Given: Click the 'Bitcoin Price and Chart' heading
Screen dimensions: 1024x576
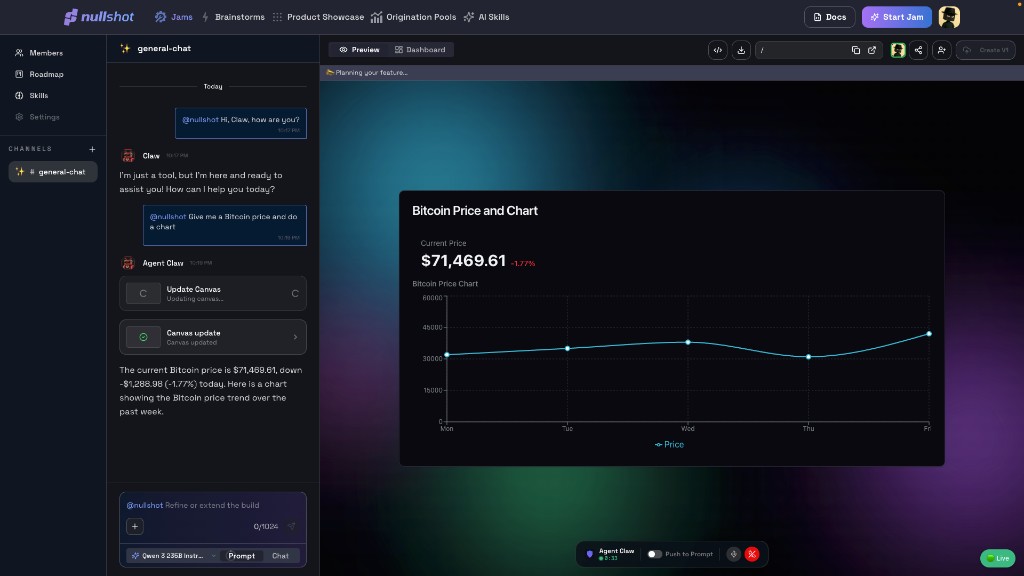Looking at the screenshot, I should (x=475, y=211).
